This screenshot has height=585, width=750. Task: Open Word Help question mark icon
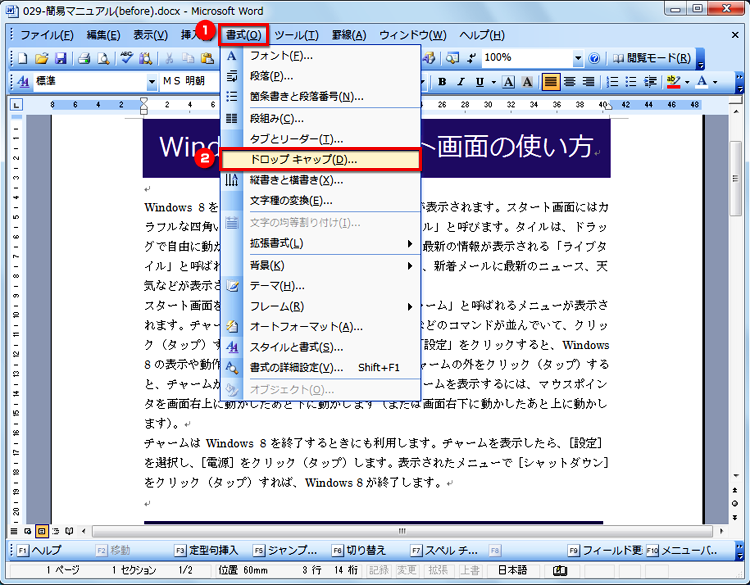(x=594, y=58)
